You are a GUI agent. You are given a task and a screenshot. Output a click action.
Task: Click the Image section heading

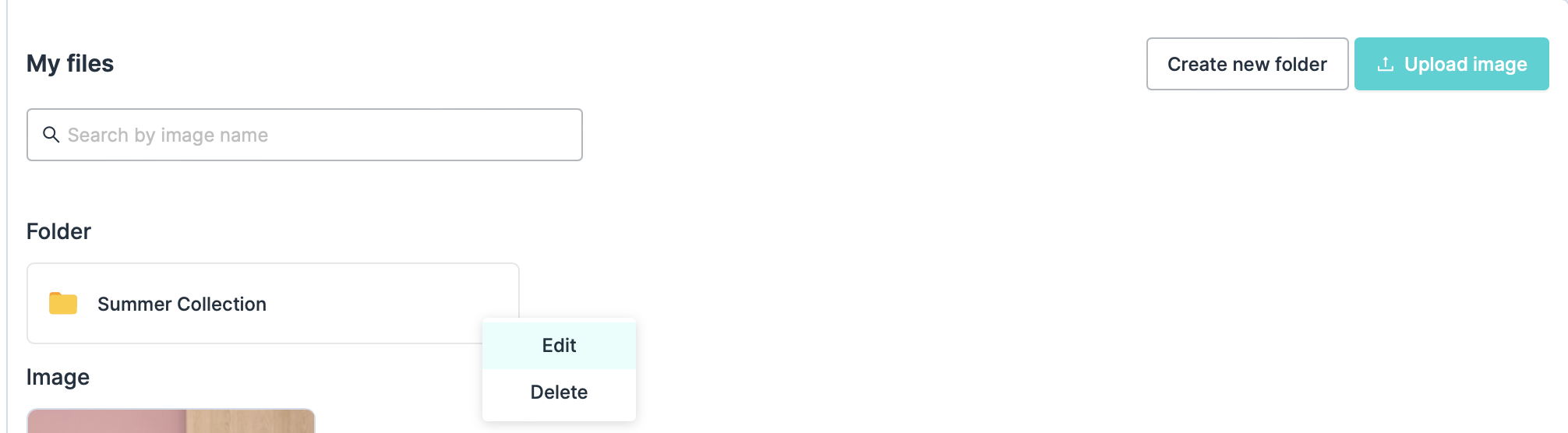pyautogui.click(x=58, y=377)
